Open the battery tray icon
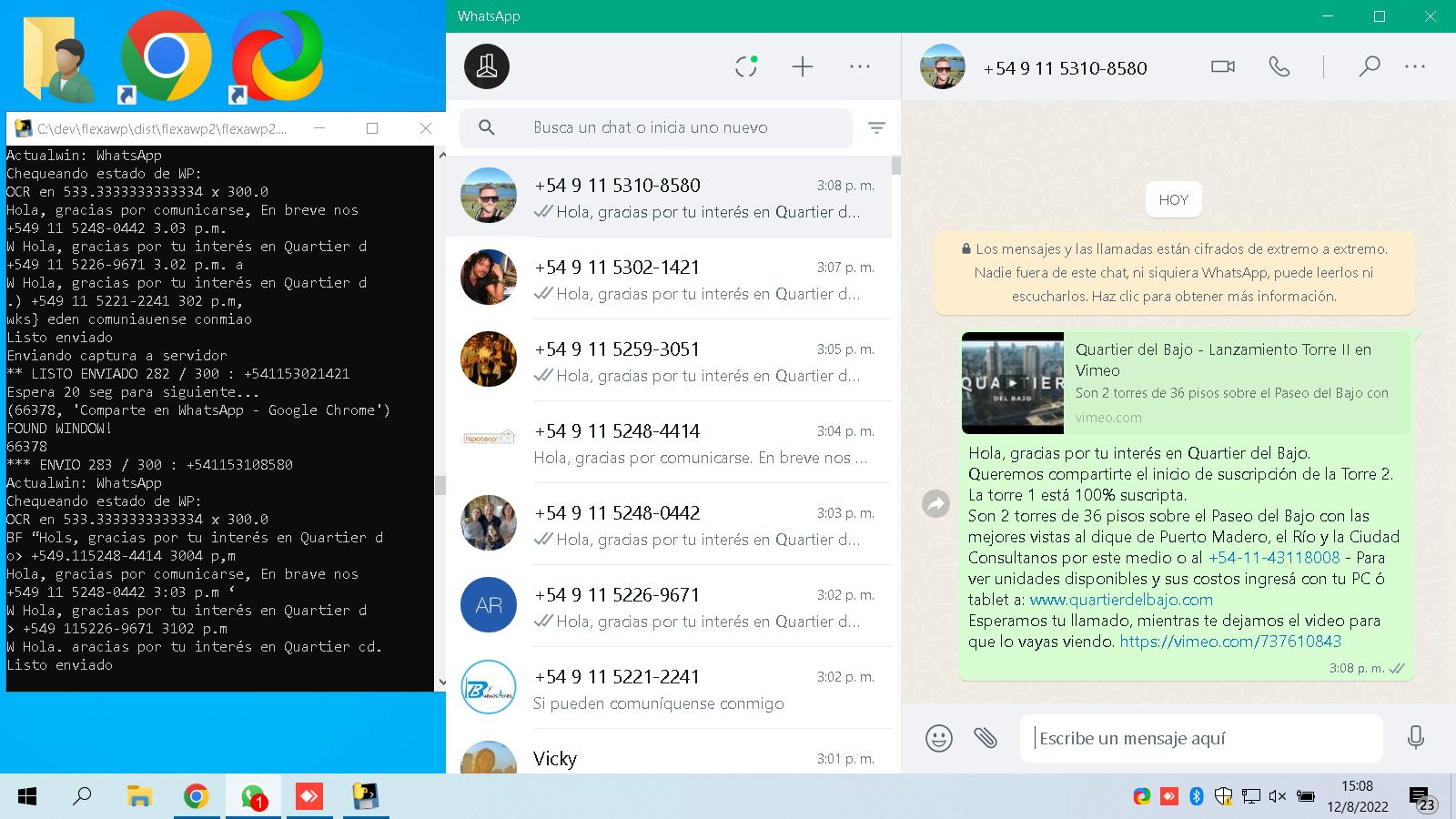The width and height of the screenshot is (1456, 819). point(1305,796)
